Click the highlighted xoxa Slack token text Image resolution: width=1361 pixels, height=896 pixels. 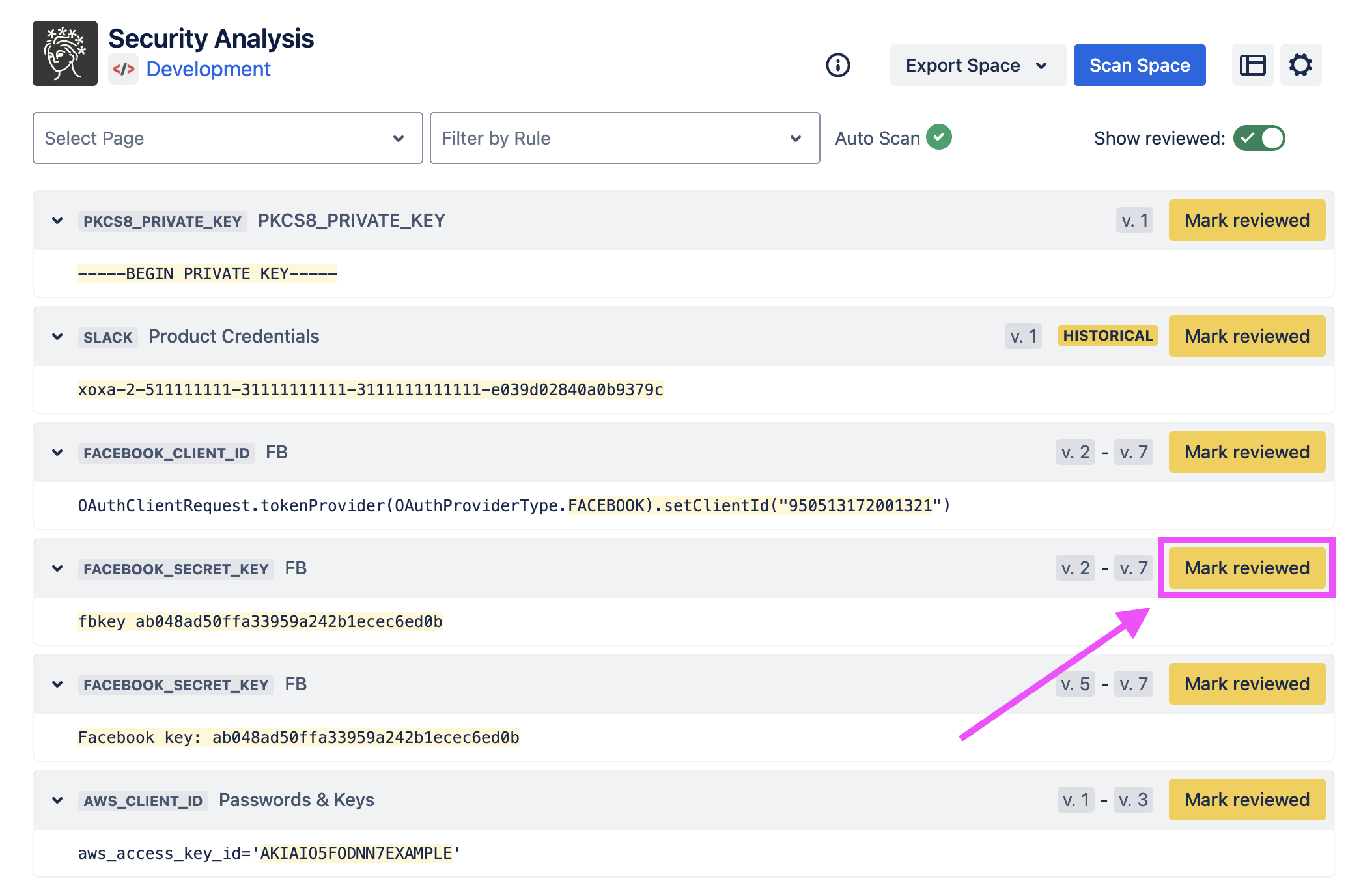[370, 390]
